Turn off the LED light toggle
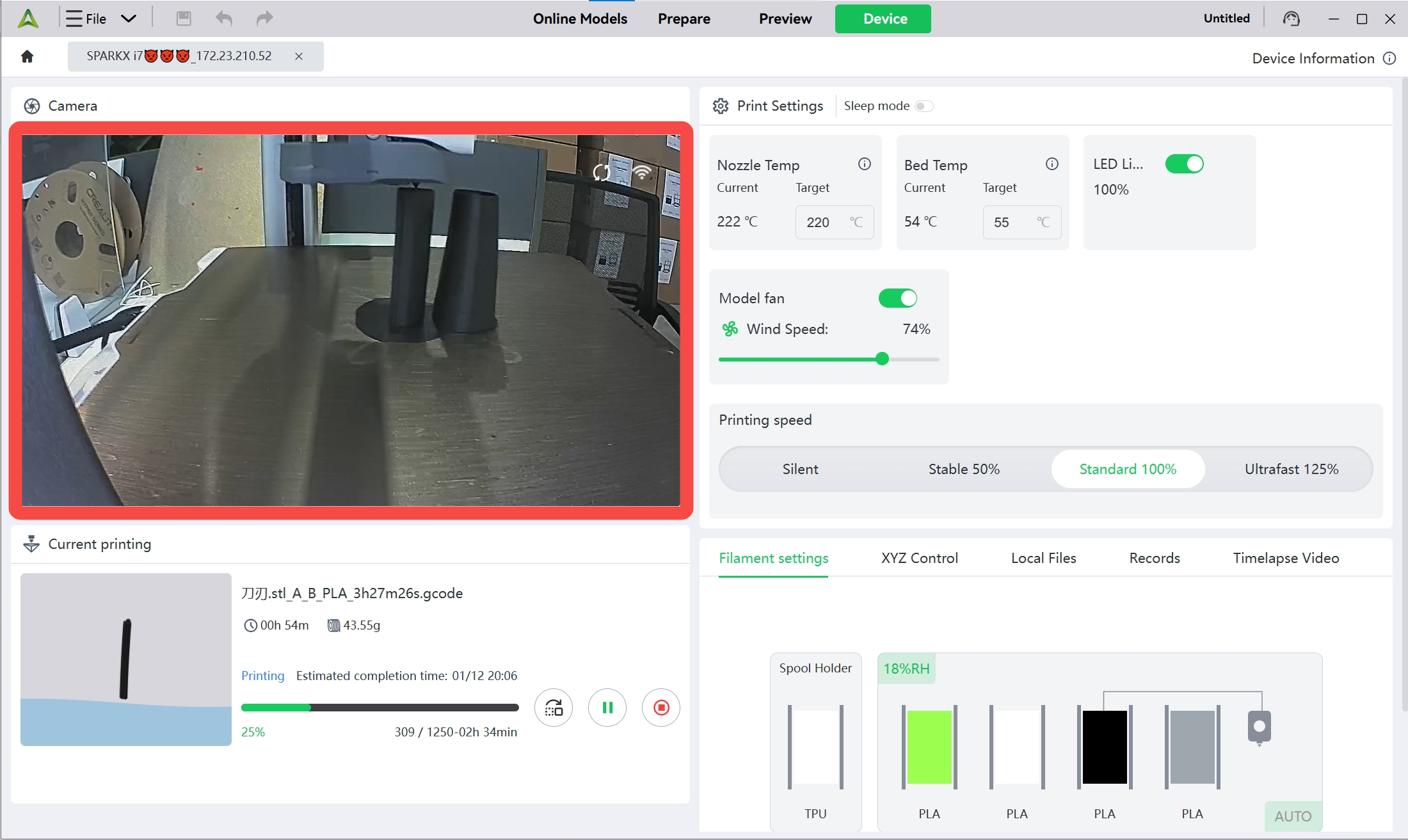Screen dimensions: 1408x840 pos(1184,164)
